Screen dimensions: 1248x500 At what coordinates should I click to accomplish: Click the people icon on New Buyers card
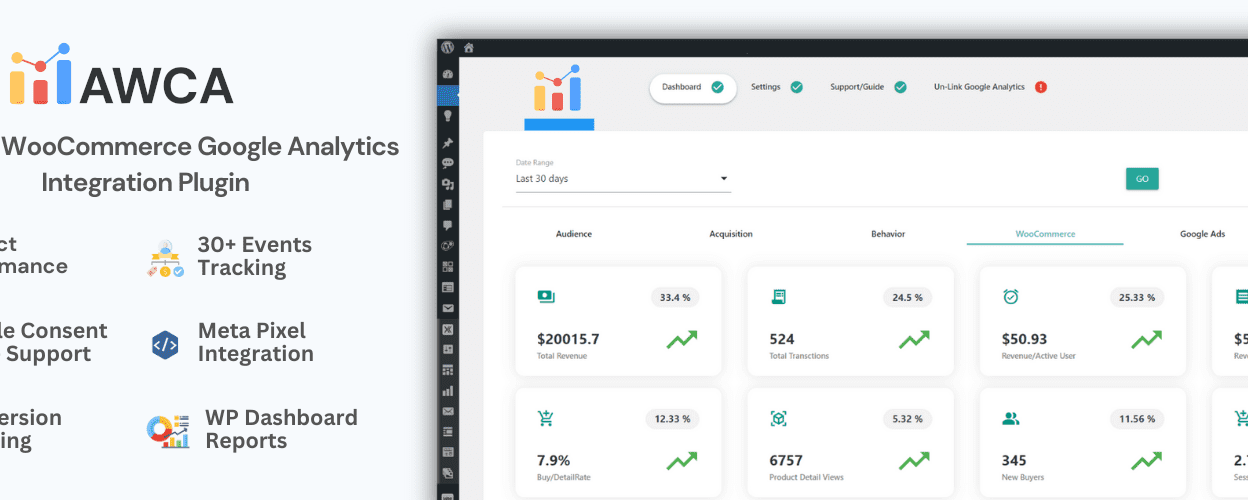1010,419
